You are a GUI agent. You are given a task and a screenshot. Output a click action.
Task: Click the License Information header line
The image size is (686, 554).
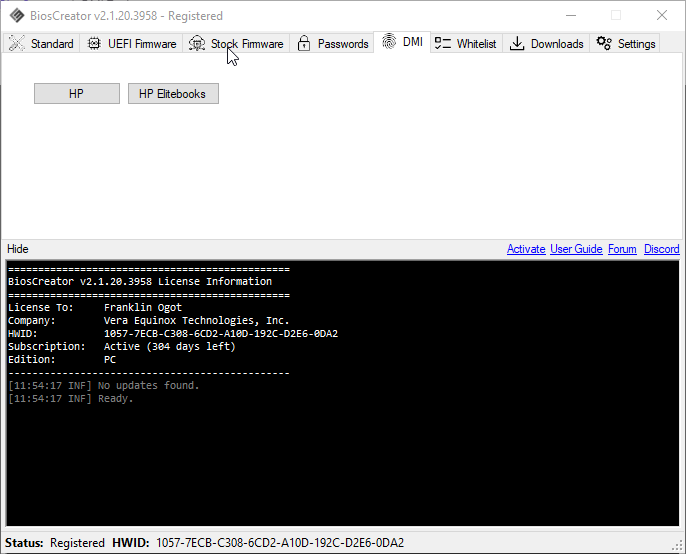click(140, 281)
